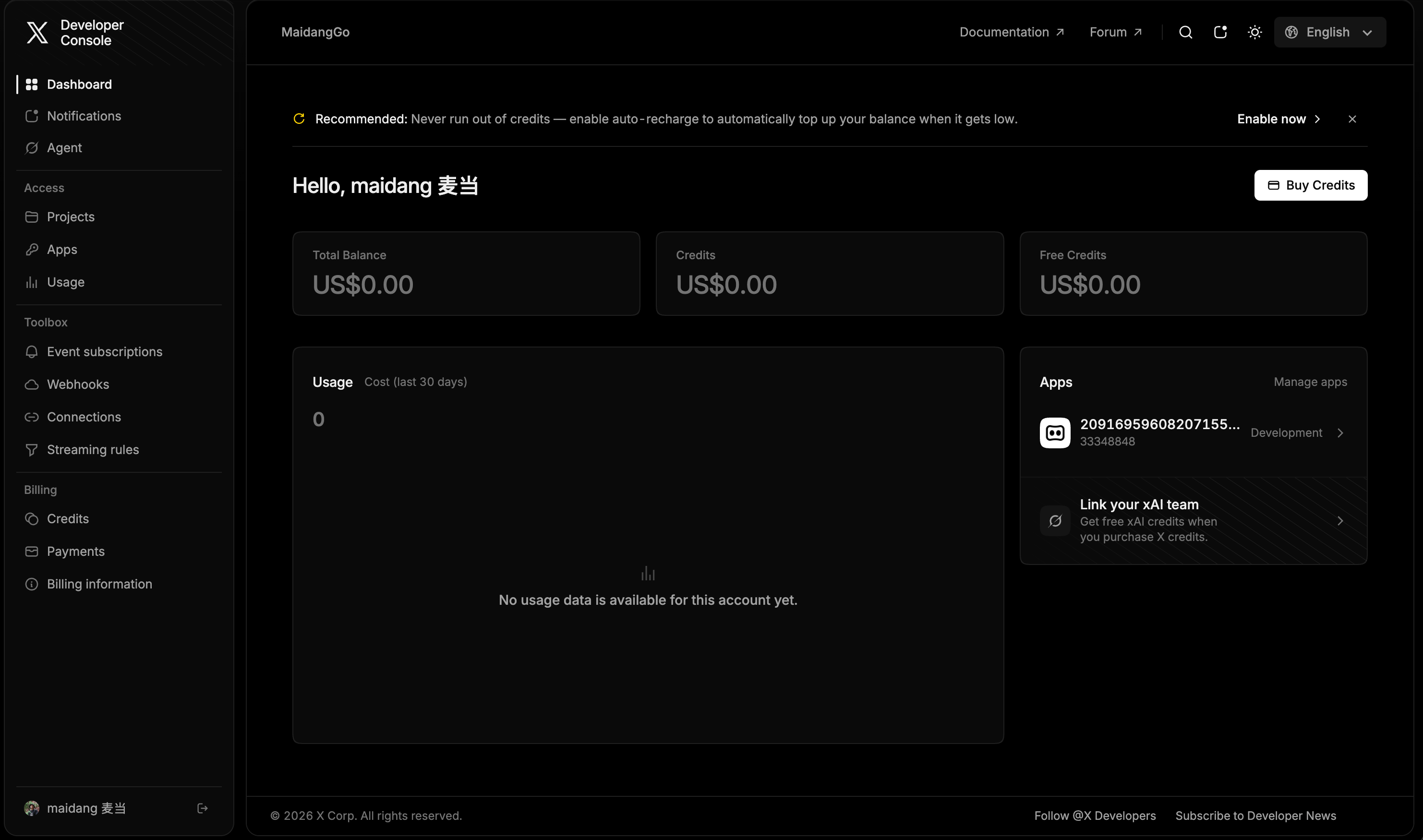1423x840 pixels.
Task: Open the Link your xAI team chevron
Action: click(x=1340, y=521)
